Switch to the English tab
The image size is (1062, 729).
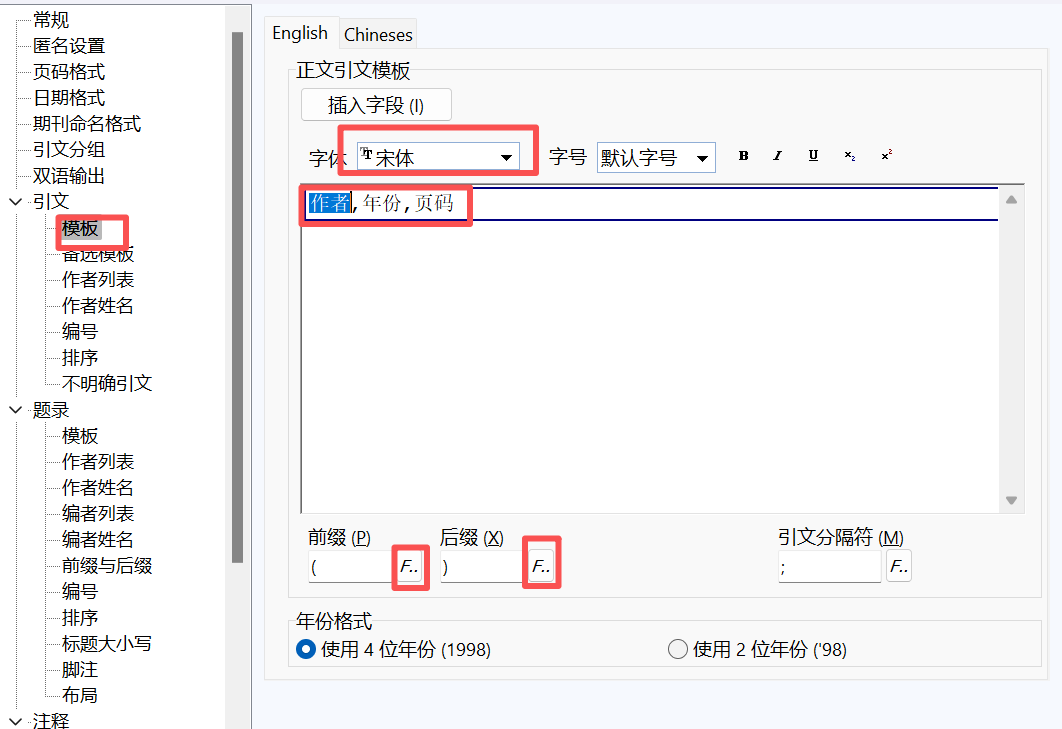(x=300, y=33)
